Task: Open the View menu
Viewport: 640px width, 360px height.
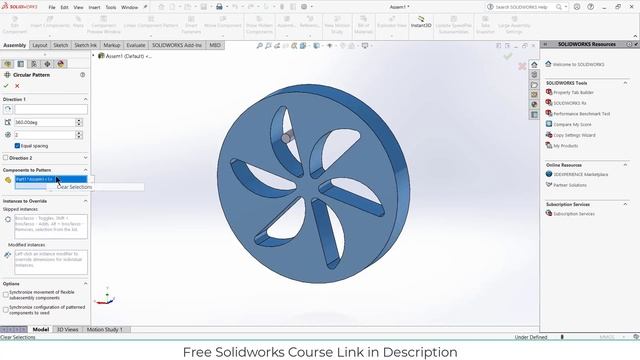Action: click(x=78, y=7)
